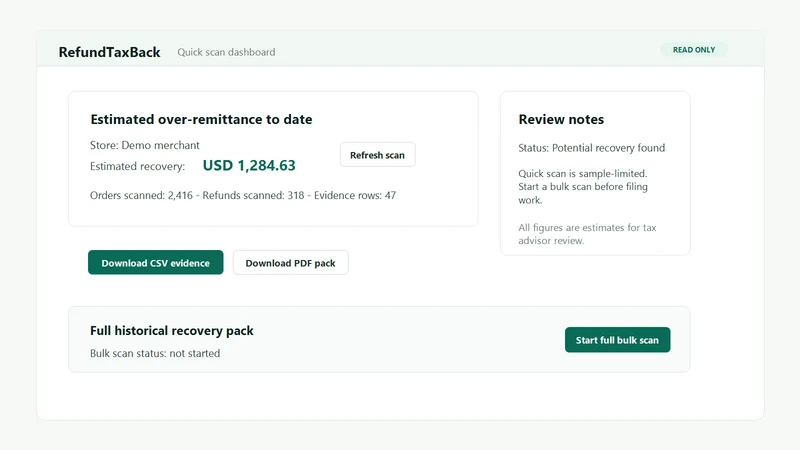Image resolution: width=800 pixels, height=450 pixels.
Task: Click the All figures are estimates disclaimer
Action: [x=587, y=234]
